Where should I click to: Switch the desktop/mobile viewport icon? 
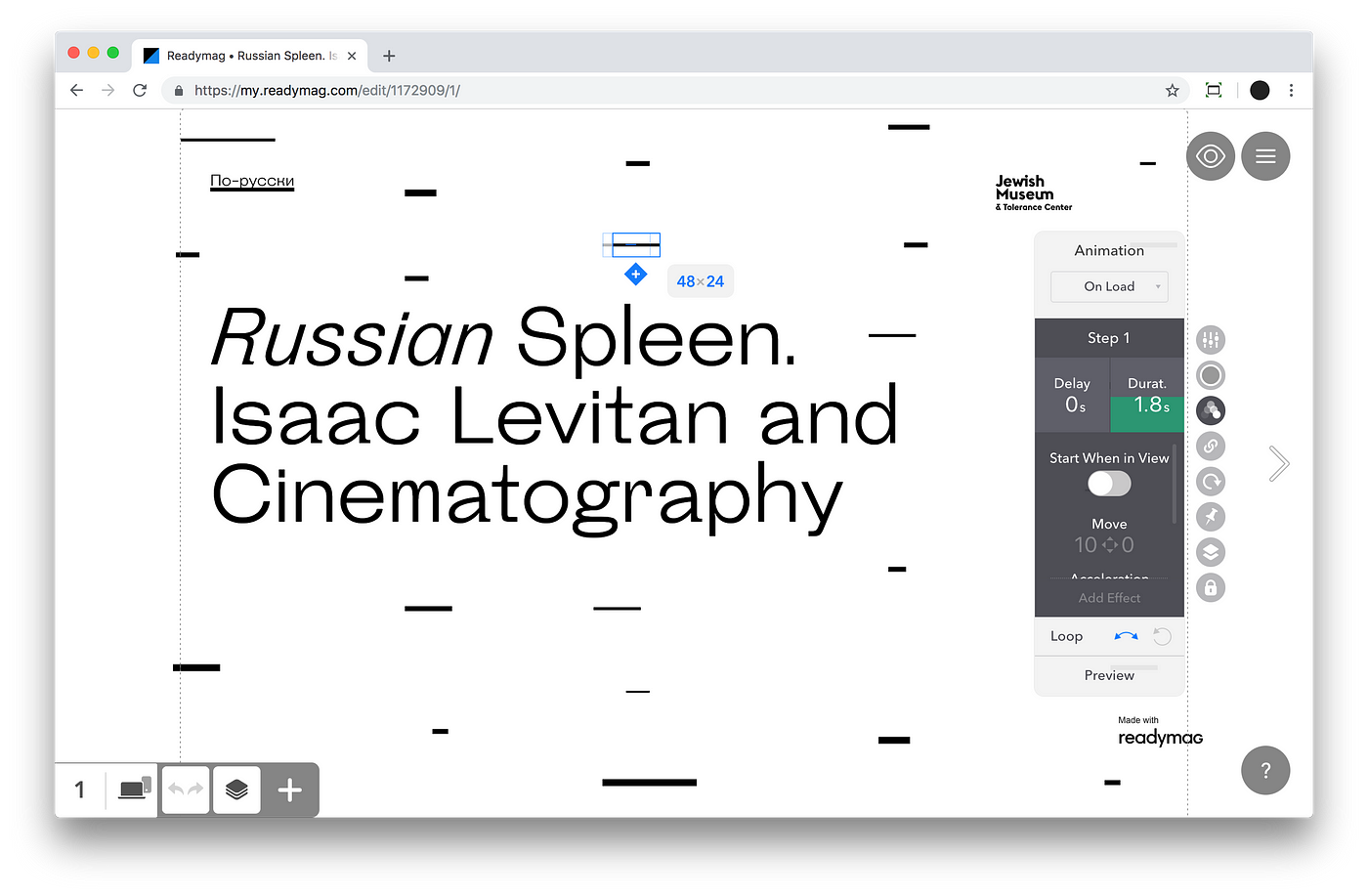(135, 789)
